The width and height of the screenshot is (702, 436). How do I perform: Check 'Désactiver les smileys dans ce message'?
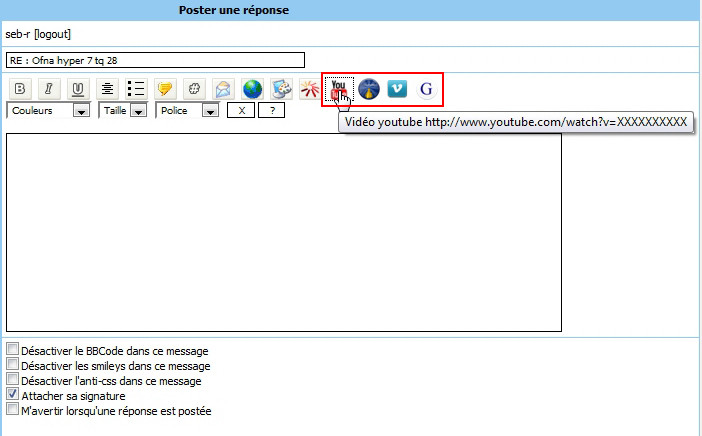[x=12, y=365]
